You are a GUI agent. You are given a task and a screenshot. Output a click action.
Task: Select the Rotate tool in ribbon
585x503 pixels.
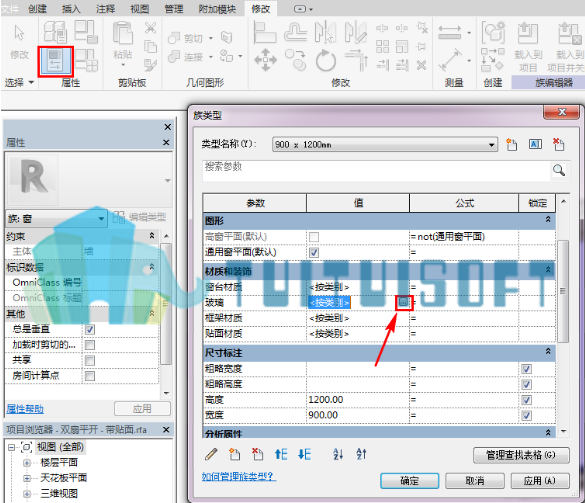(x=326, y=60)
